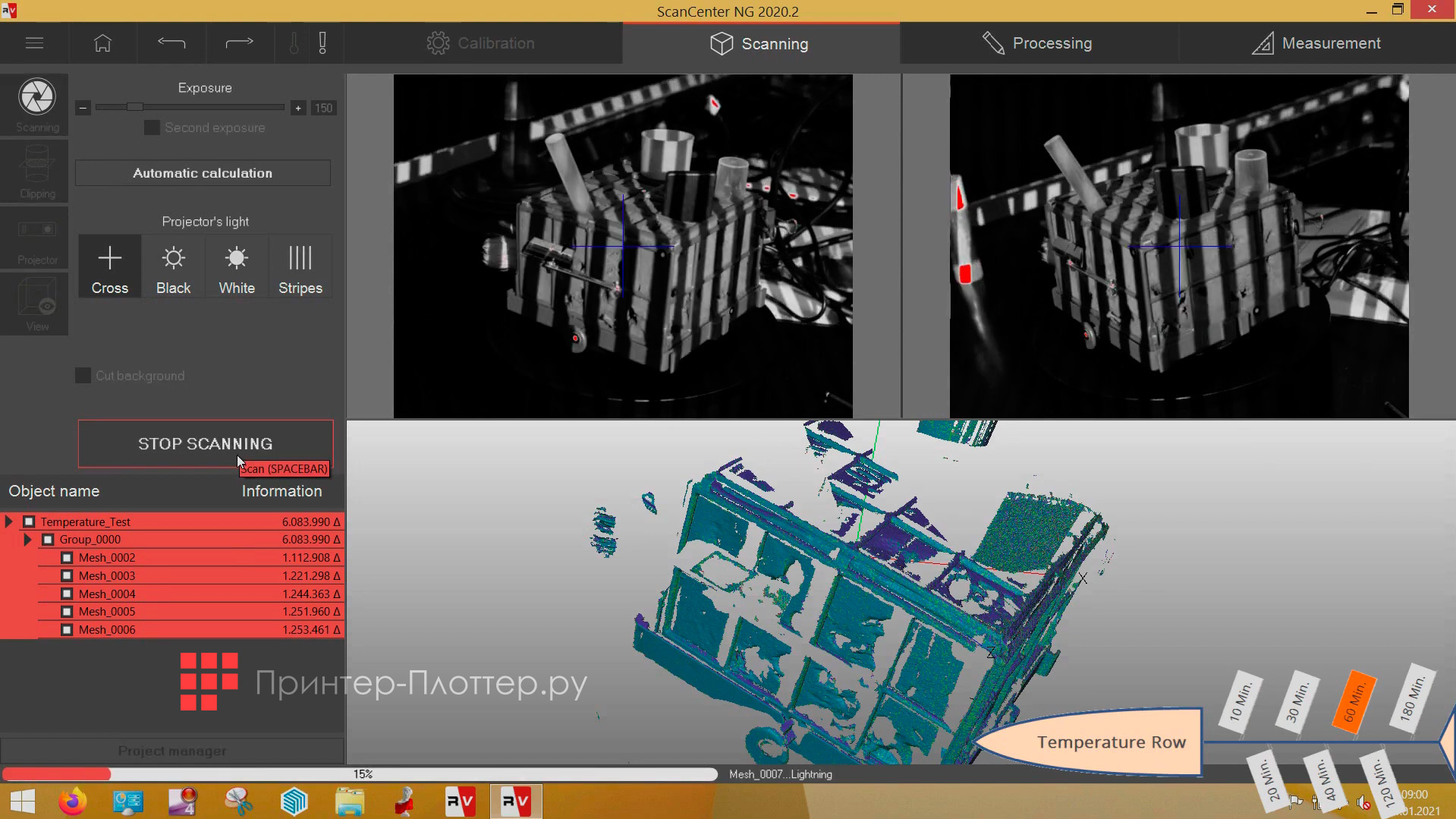This screenshot has height=819, width=1456.
Task: Click the STOP SCANNING button
Action: pos(205,443)
